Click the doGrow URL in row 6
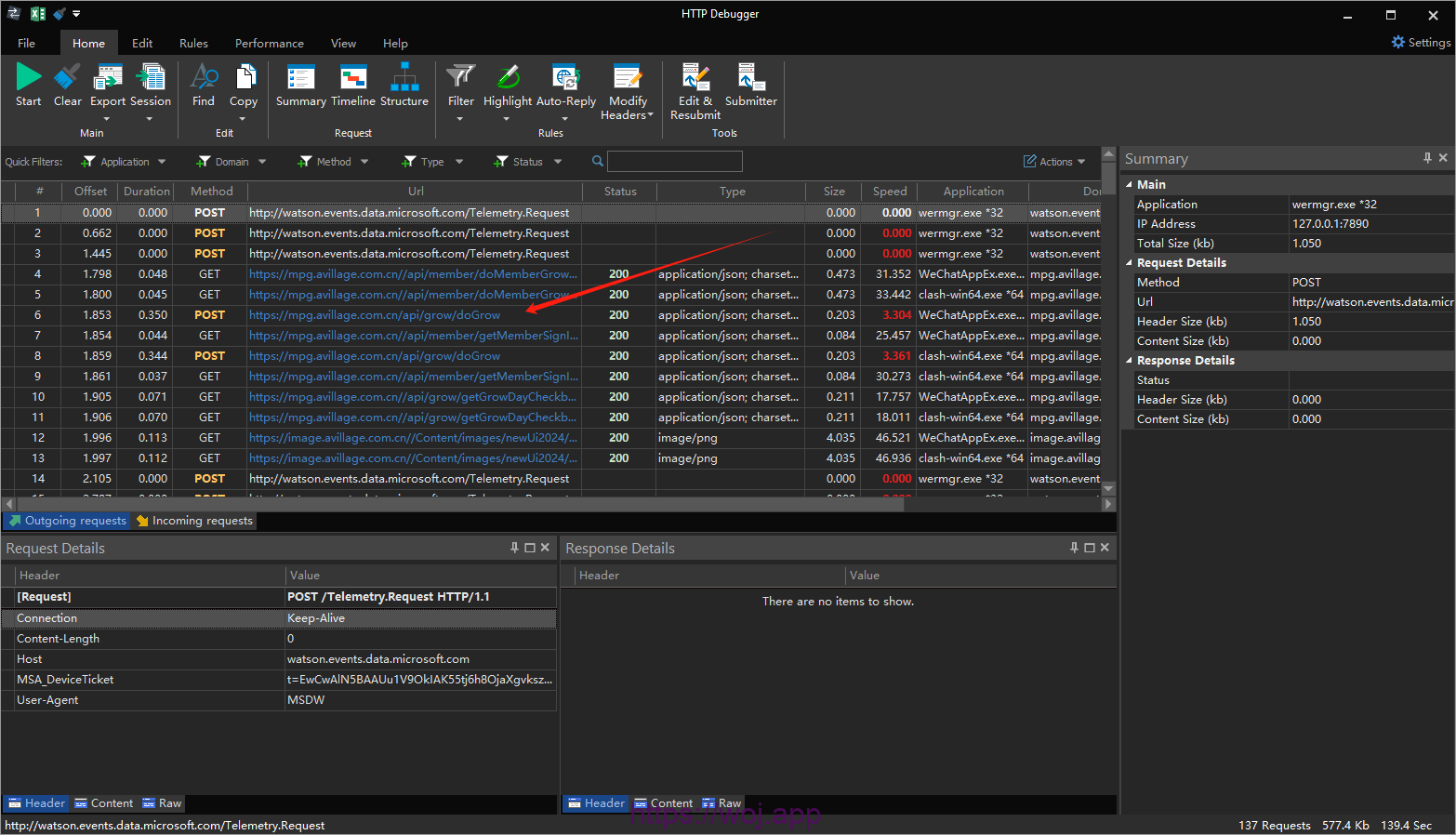This screenshot has width=1456, height=835. (x=375, y=315)
